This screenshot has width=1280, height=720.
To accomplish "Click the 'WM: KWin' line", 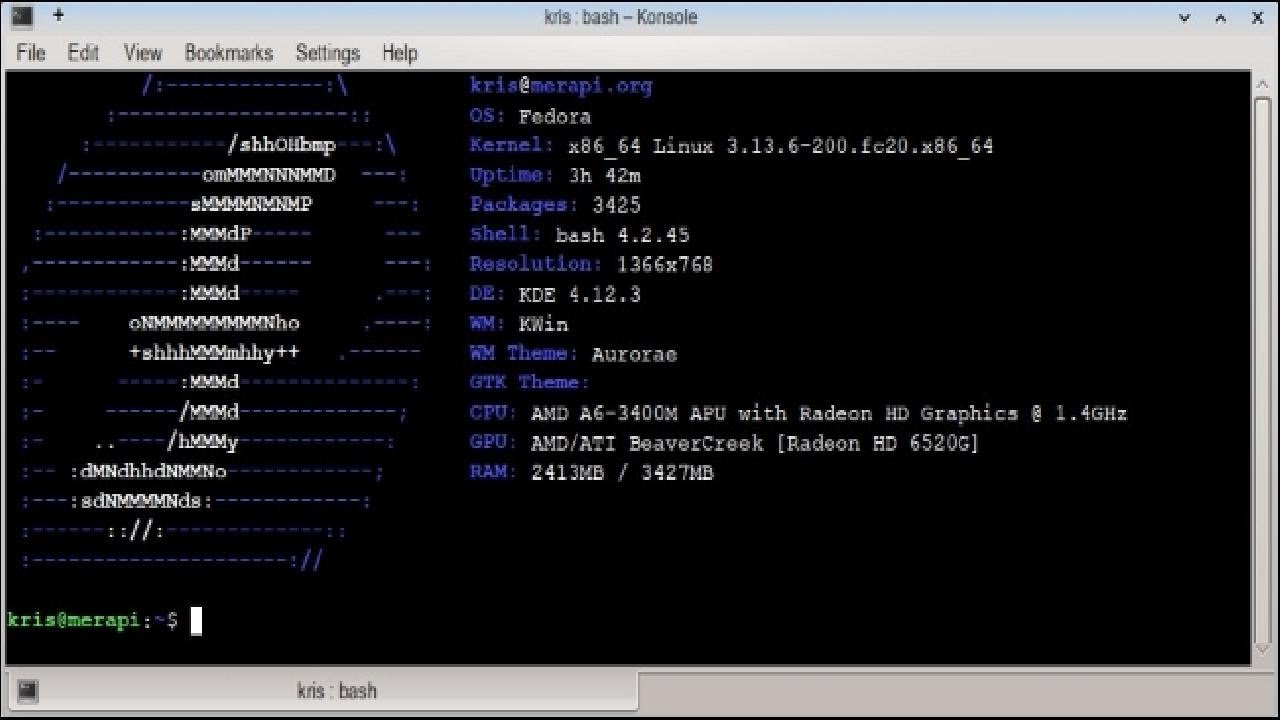I will [x=519, y=324].
